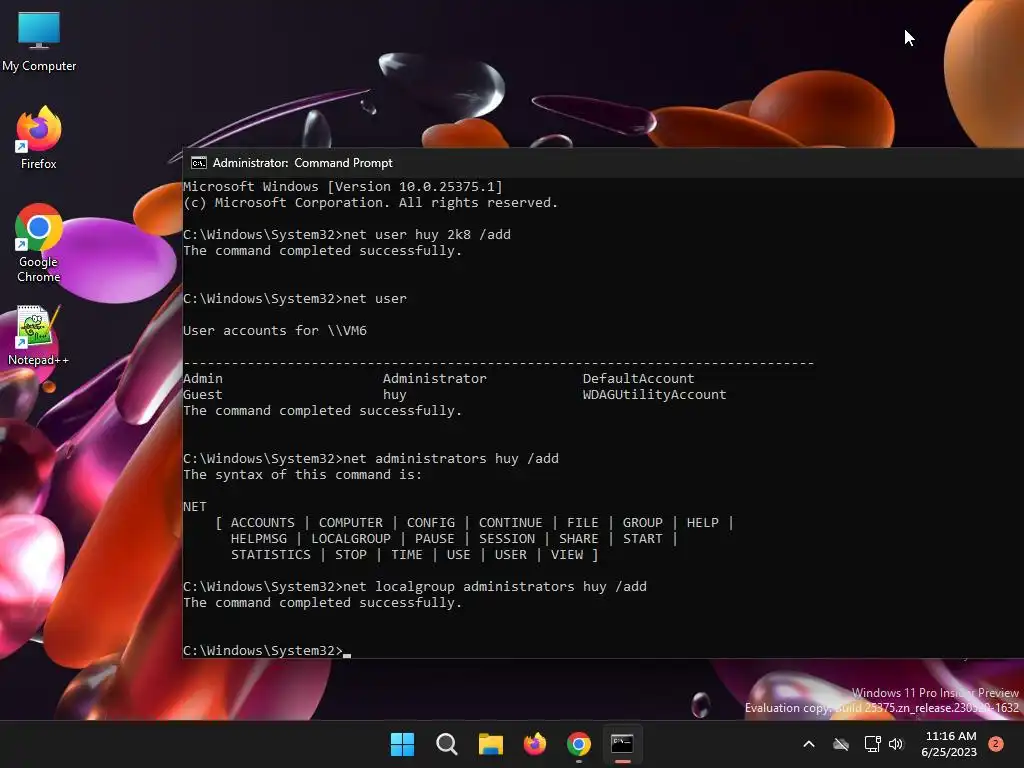
Task: Select the Command Prompt taskbar button
Action: click(622, 744)
